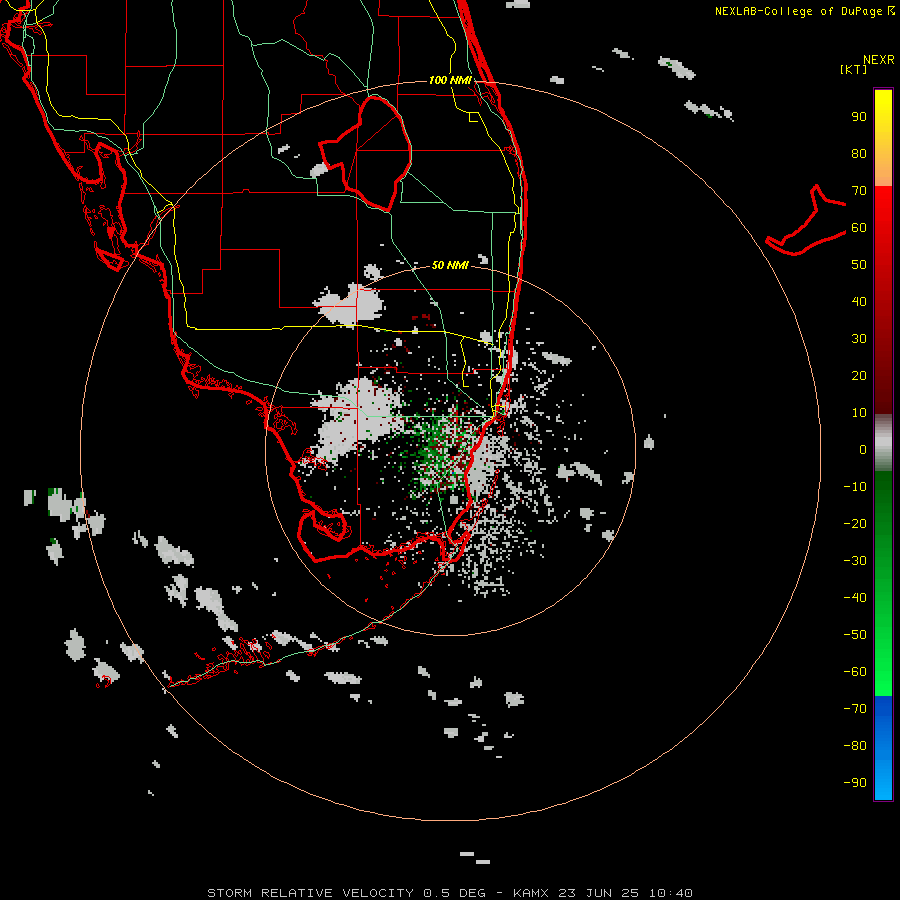Viewport: 900px width, 900px height.
Task: Click the 50 NMI range ring label
Action: point(450,265)
